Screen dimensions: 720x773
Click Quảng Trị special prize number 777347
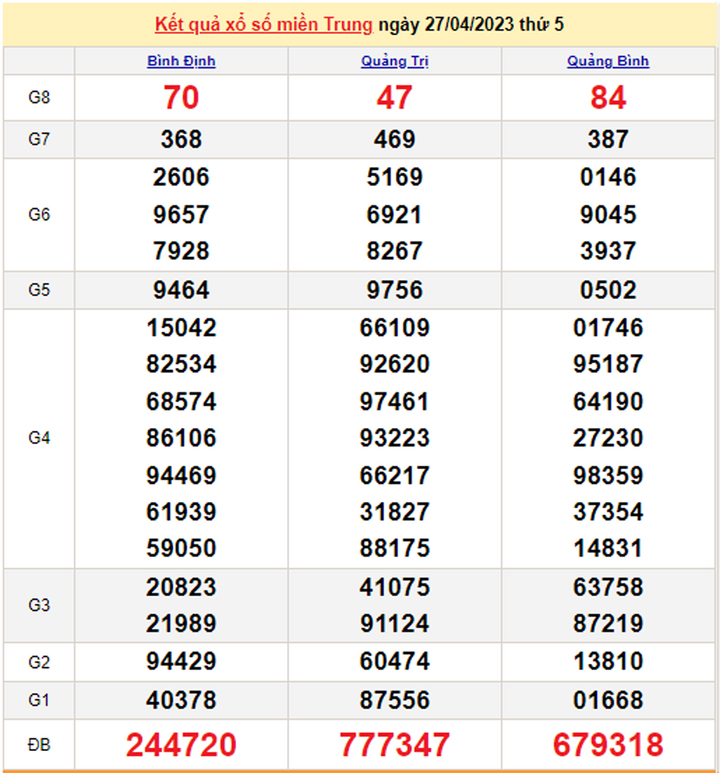tap(395, 745)
